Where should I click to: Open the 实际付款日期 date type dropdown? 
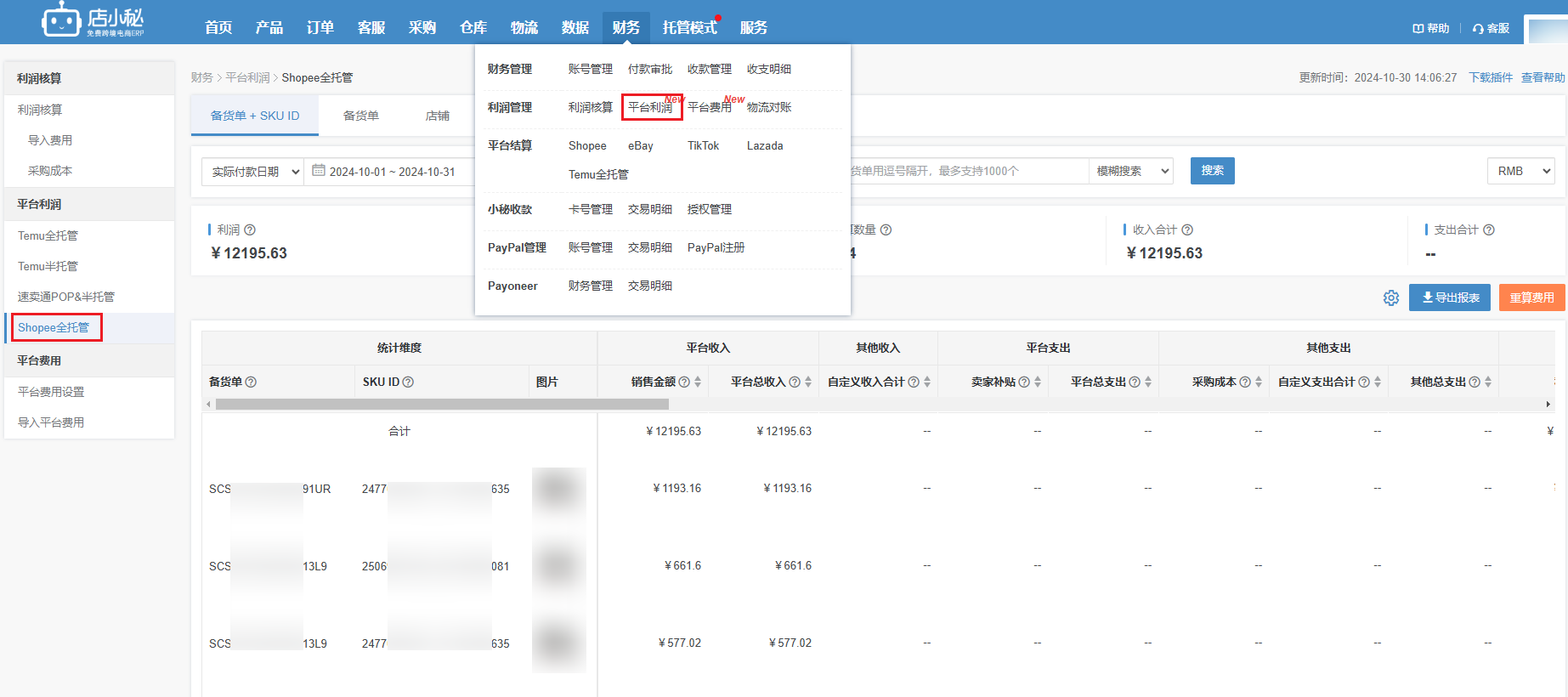[252, 171]
